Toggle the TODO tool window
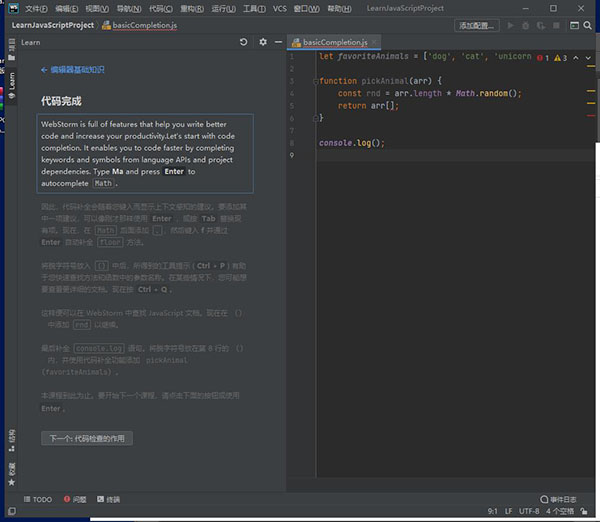The image size is (600, 522). coord(37,499)
